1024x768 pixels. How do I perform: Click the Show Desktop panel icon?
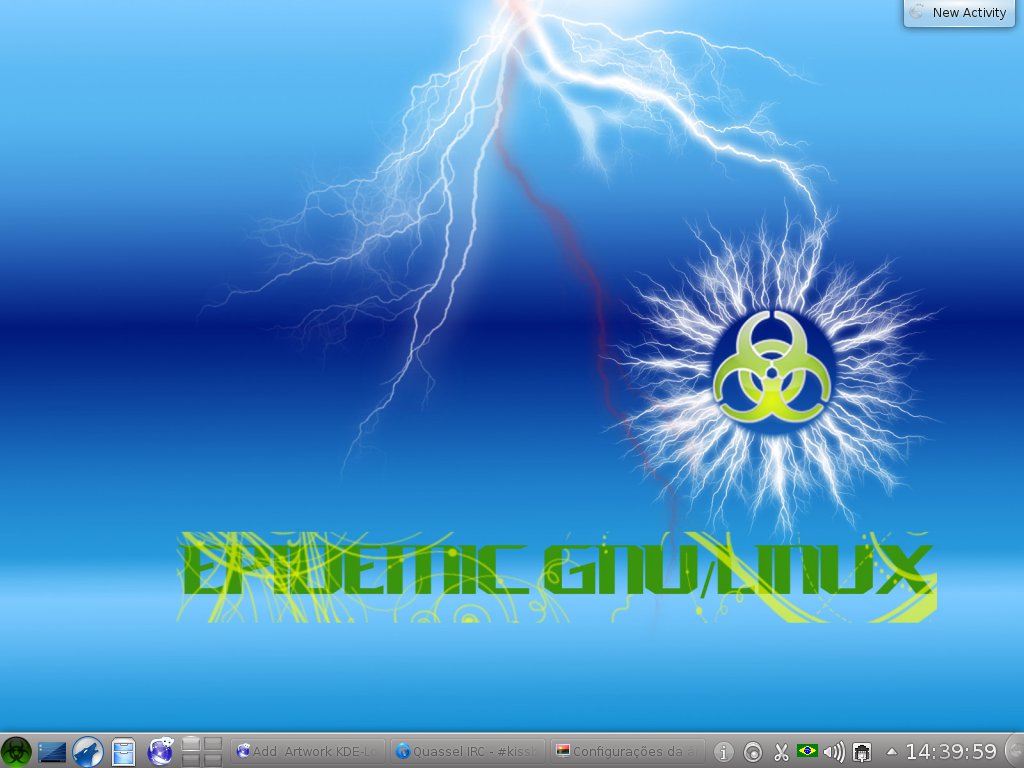[x=52, y=752]
